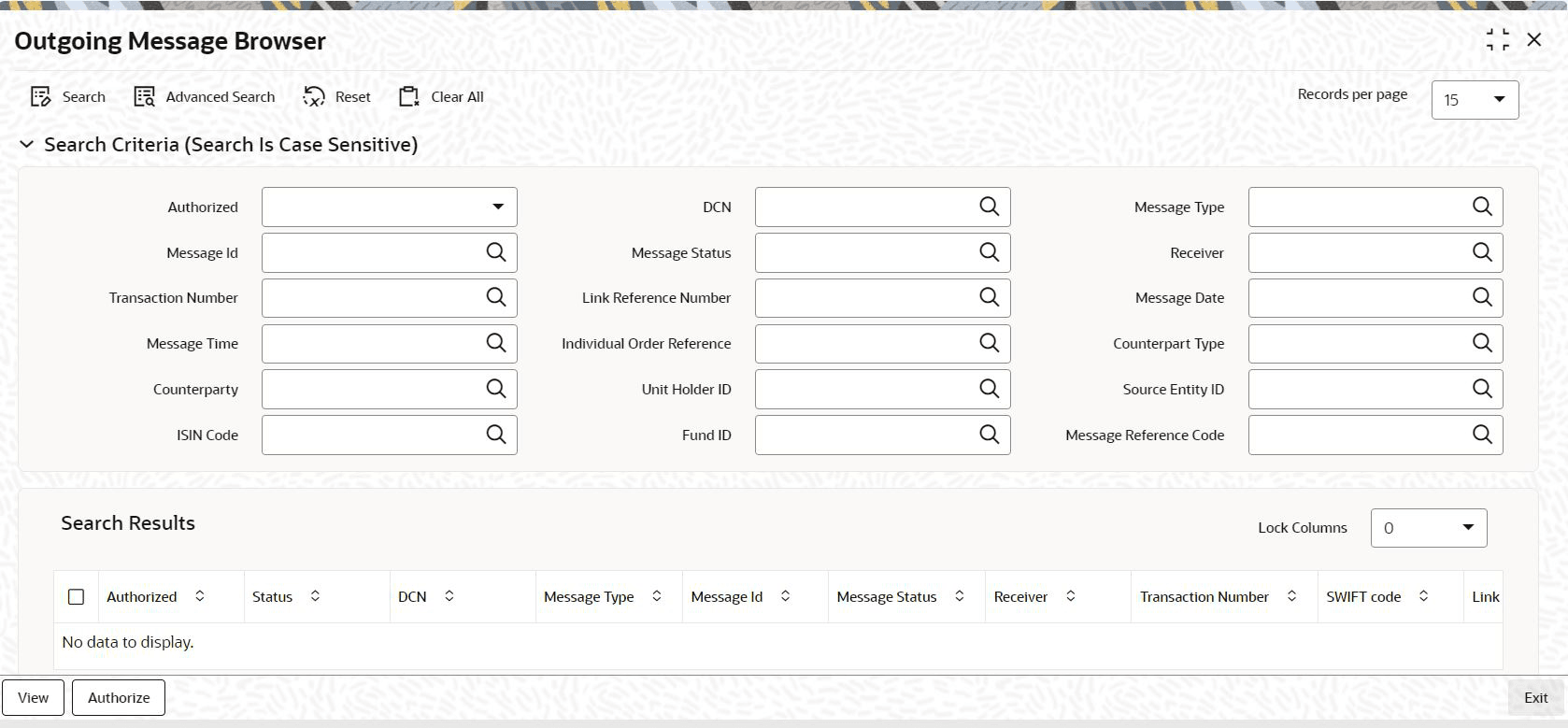Open the Counterpart Type lookup magnifier
The image size is (1568, 728).
1482,343
